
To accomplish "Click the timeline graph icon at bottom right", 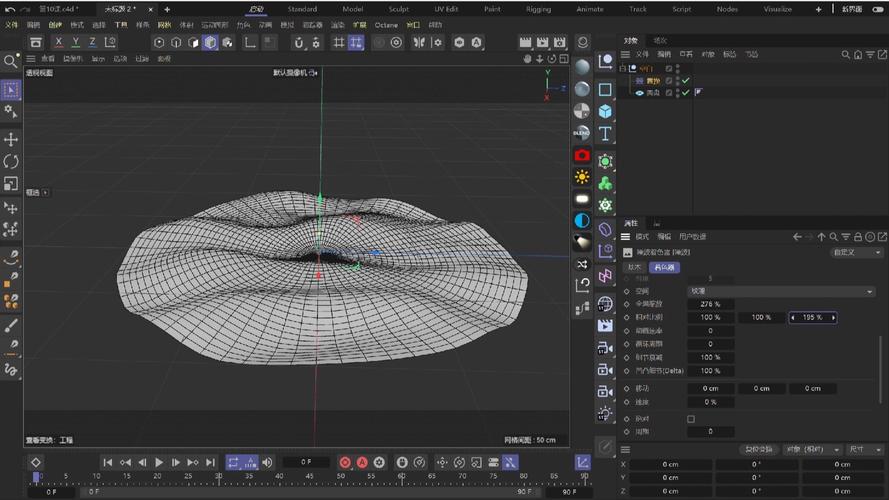I will coord(582,463).
